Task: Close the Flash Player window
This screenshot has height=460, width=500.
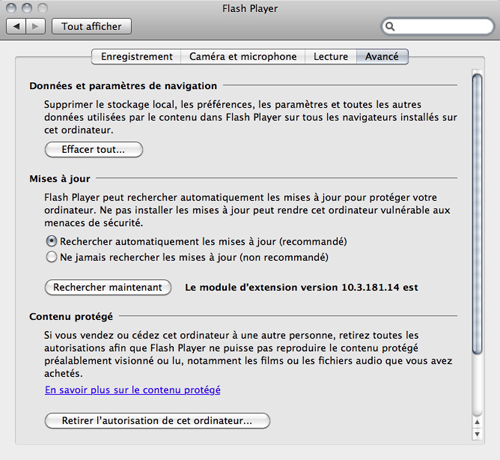Action: (x=11, y=8)
